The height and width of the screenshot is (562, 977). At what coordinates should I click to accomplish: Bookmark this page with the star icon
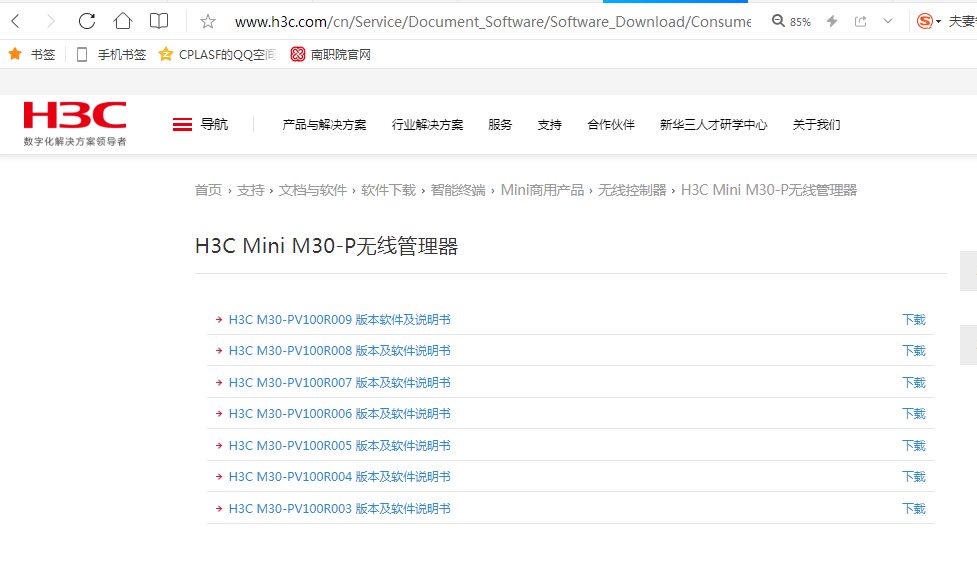[x=207, y=22]
